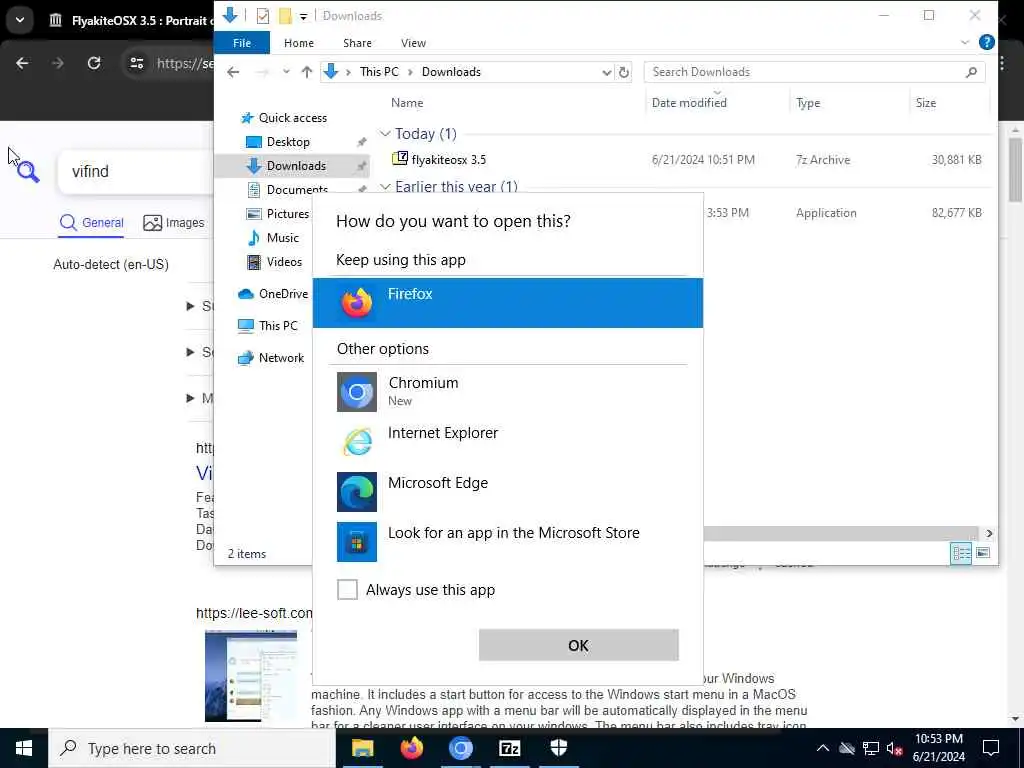Image resolution: width=1024 pixels, height=768 pixels.
Task: Reload the browser page
Action: [x=94, y=63]
